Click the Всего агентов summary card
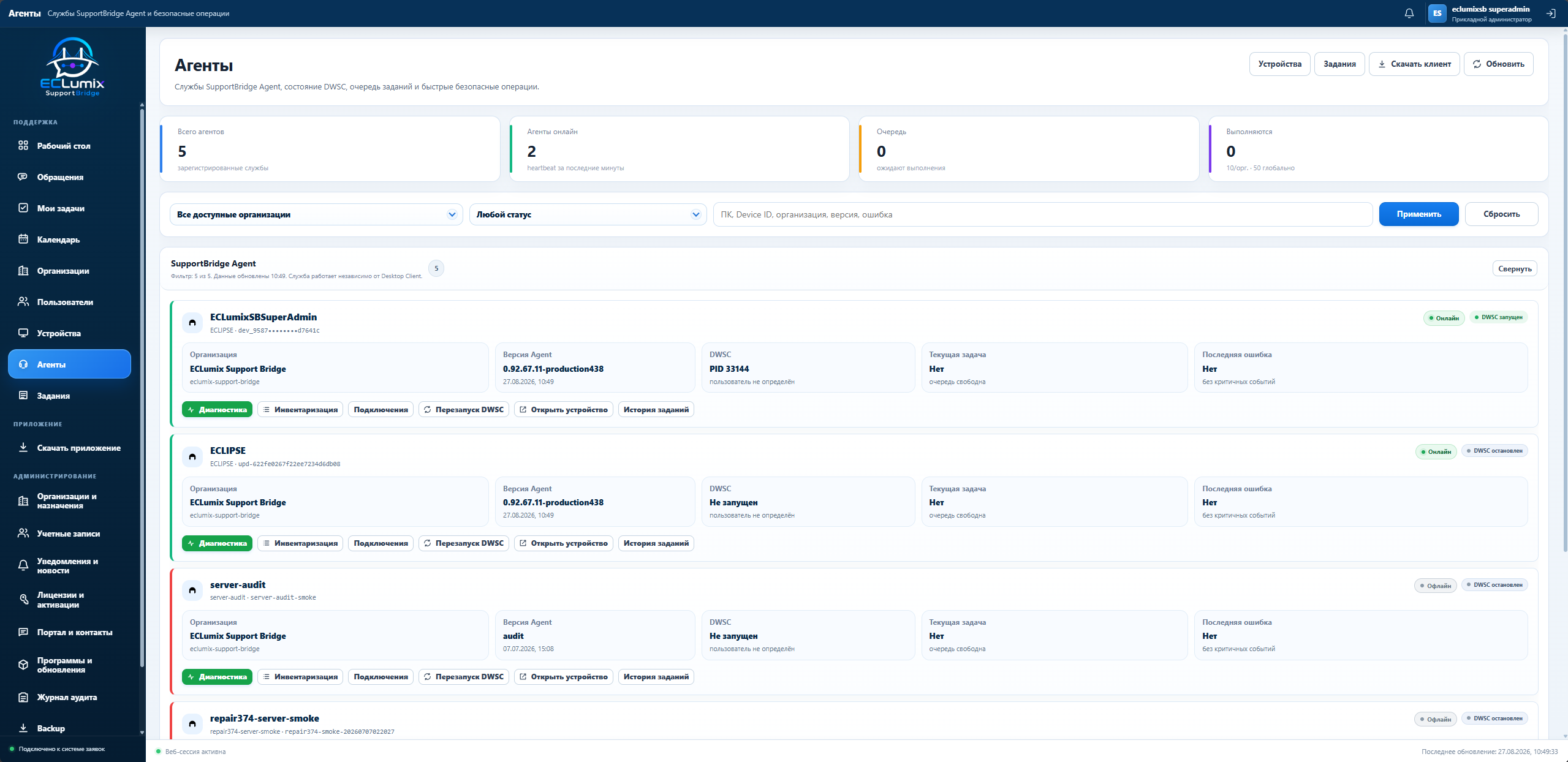The height and width of the screenshot is (762, 1568). 330,149
